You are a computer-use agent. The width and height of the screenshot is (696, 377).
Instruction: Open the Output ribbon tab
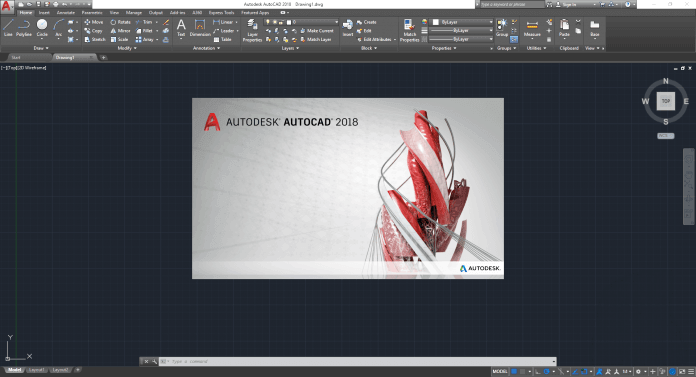point(155,12)
